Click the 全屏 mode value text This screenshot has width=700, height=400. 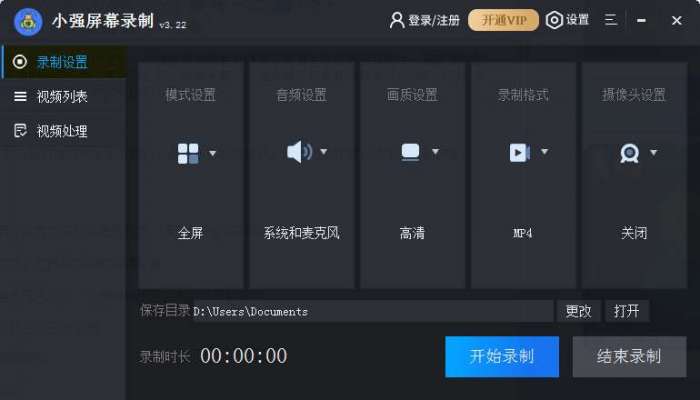(x=190, y=233)
